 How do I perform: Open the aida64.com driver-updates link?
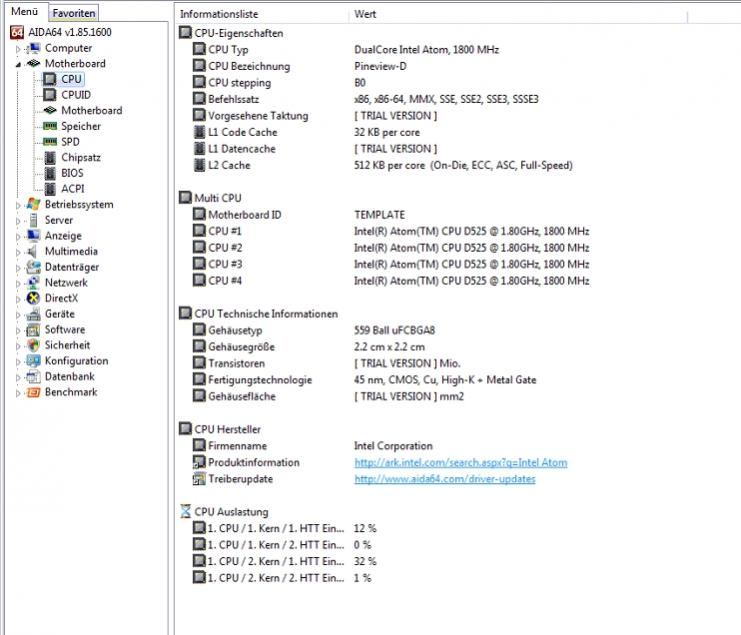445,479
